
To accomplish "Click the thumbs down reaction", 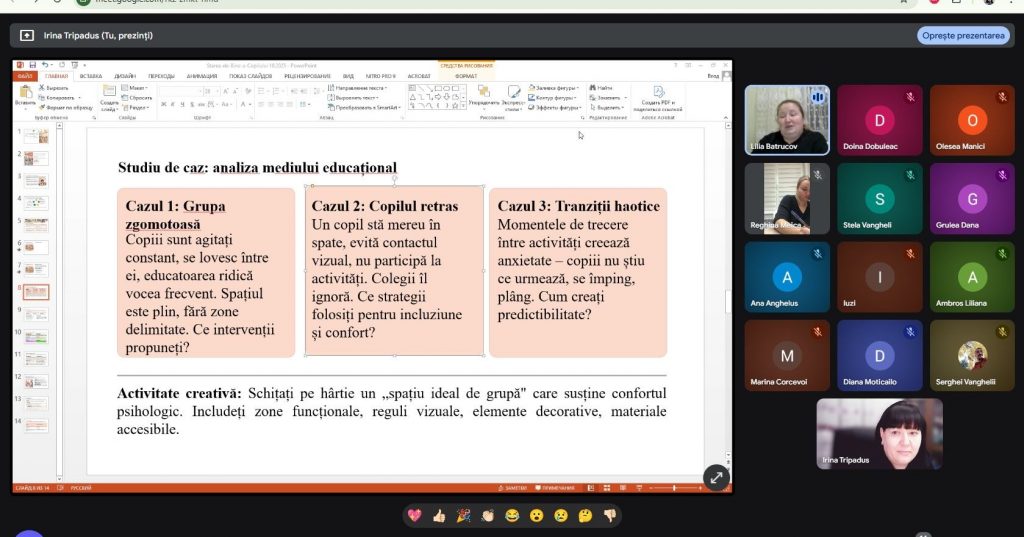I will coord(610,516).
